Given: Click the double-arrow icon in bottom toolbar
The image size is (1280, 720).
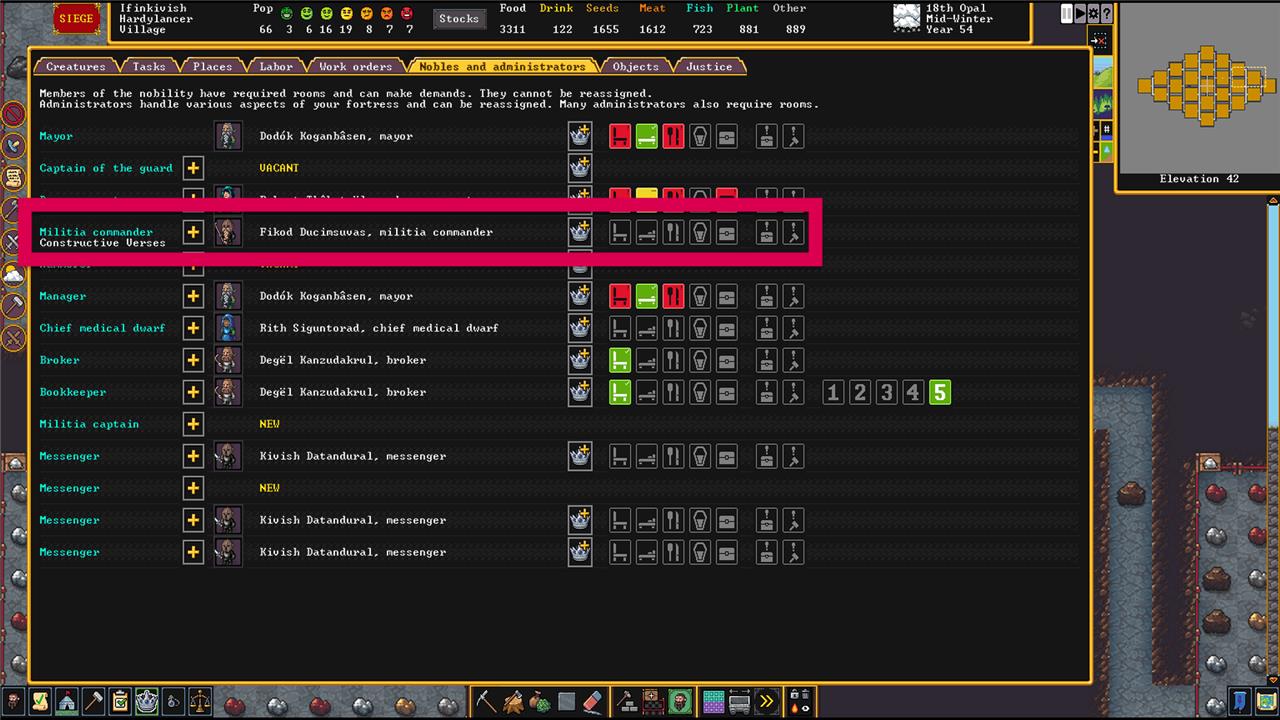Looking at the screenshot, I should click(x=767, y=700).
